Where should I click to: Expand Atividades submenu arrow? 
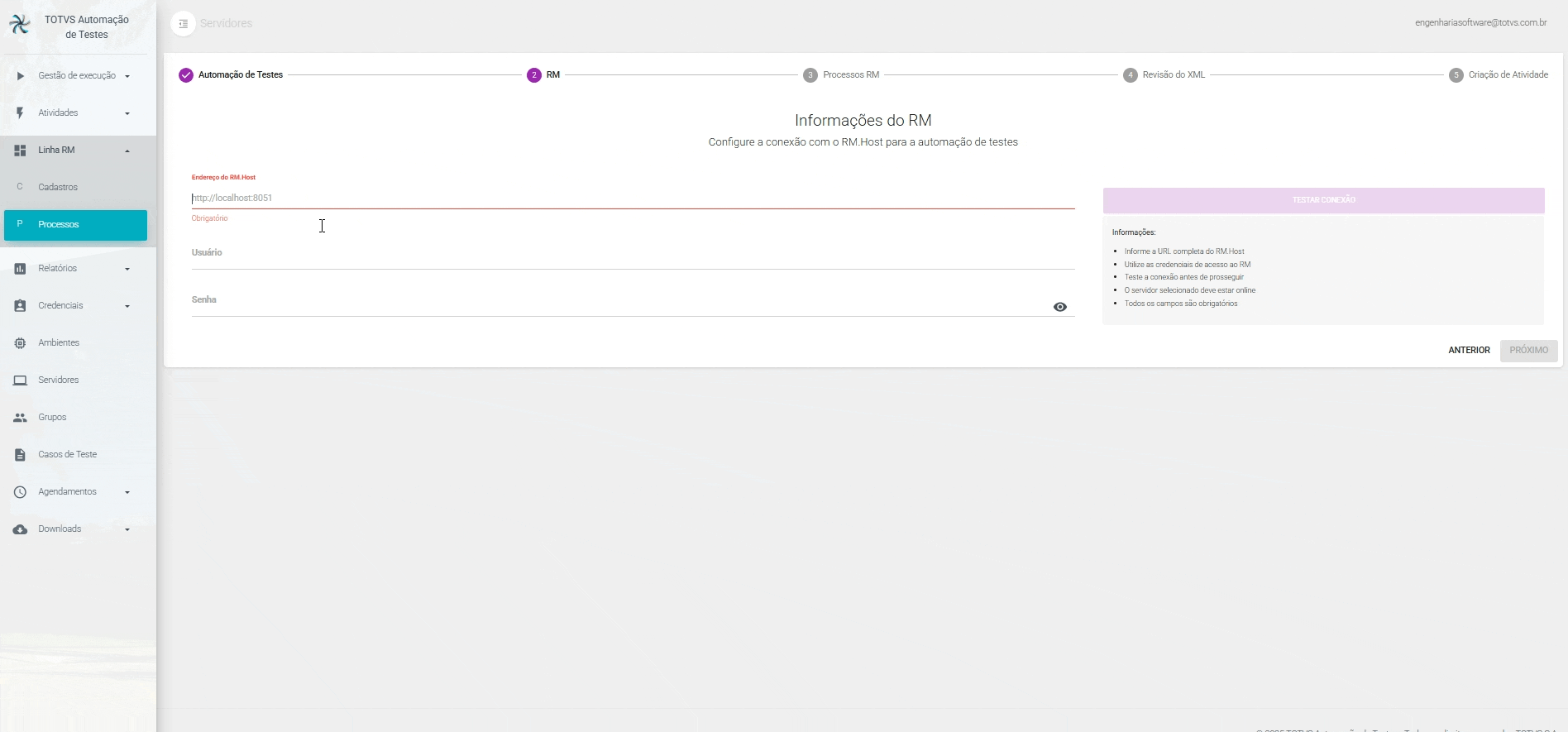(127, 113)
